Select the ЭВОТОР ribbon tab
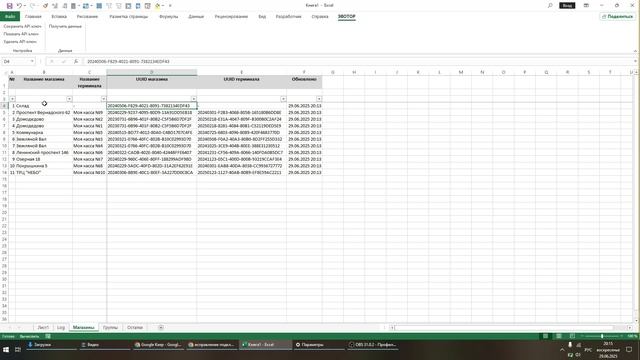This screenshot has width=640, height=360. click(x=347, y=16)
